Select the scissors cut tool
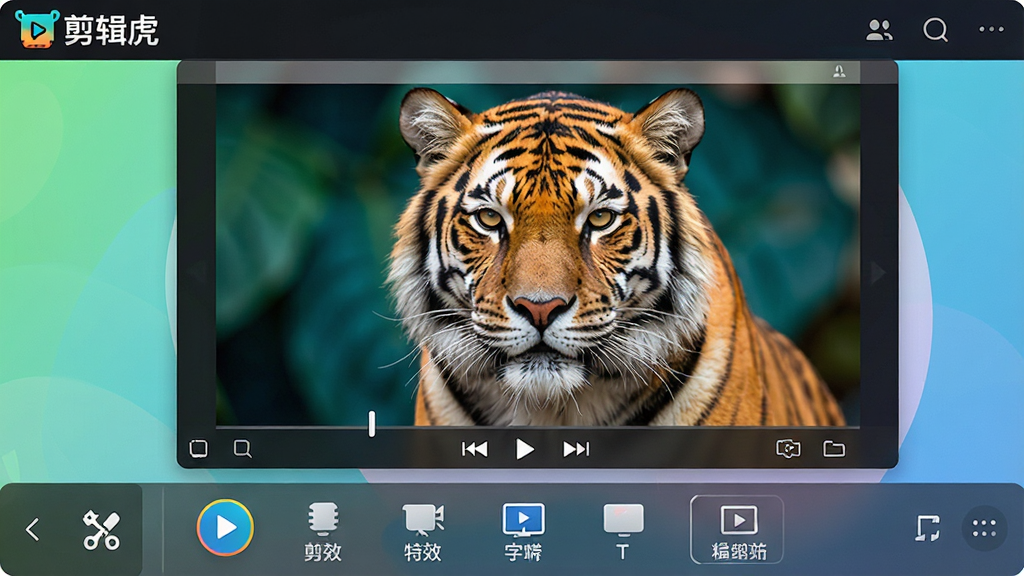 (101, 530)
